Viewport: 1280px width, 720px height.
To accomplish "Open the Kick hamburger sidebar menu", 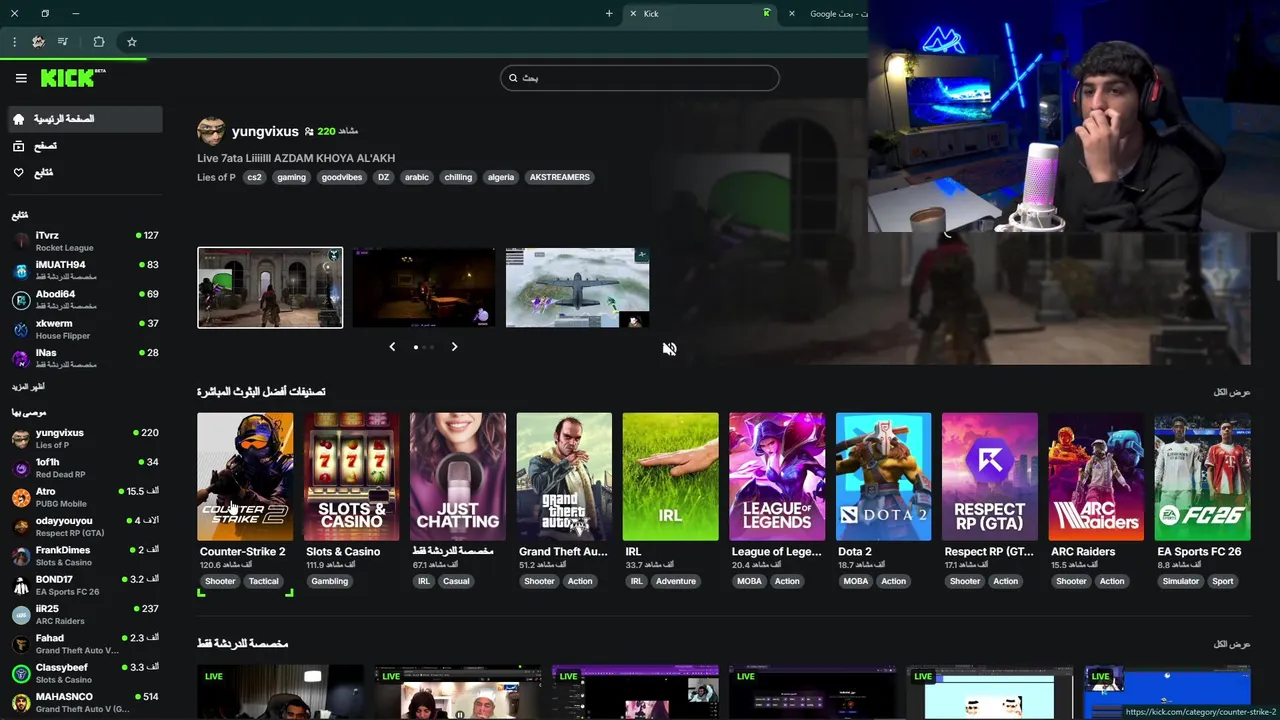I will coord(21,78).
